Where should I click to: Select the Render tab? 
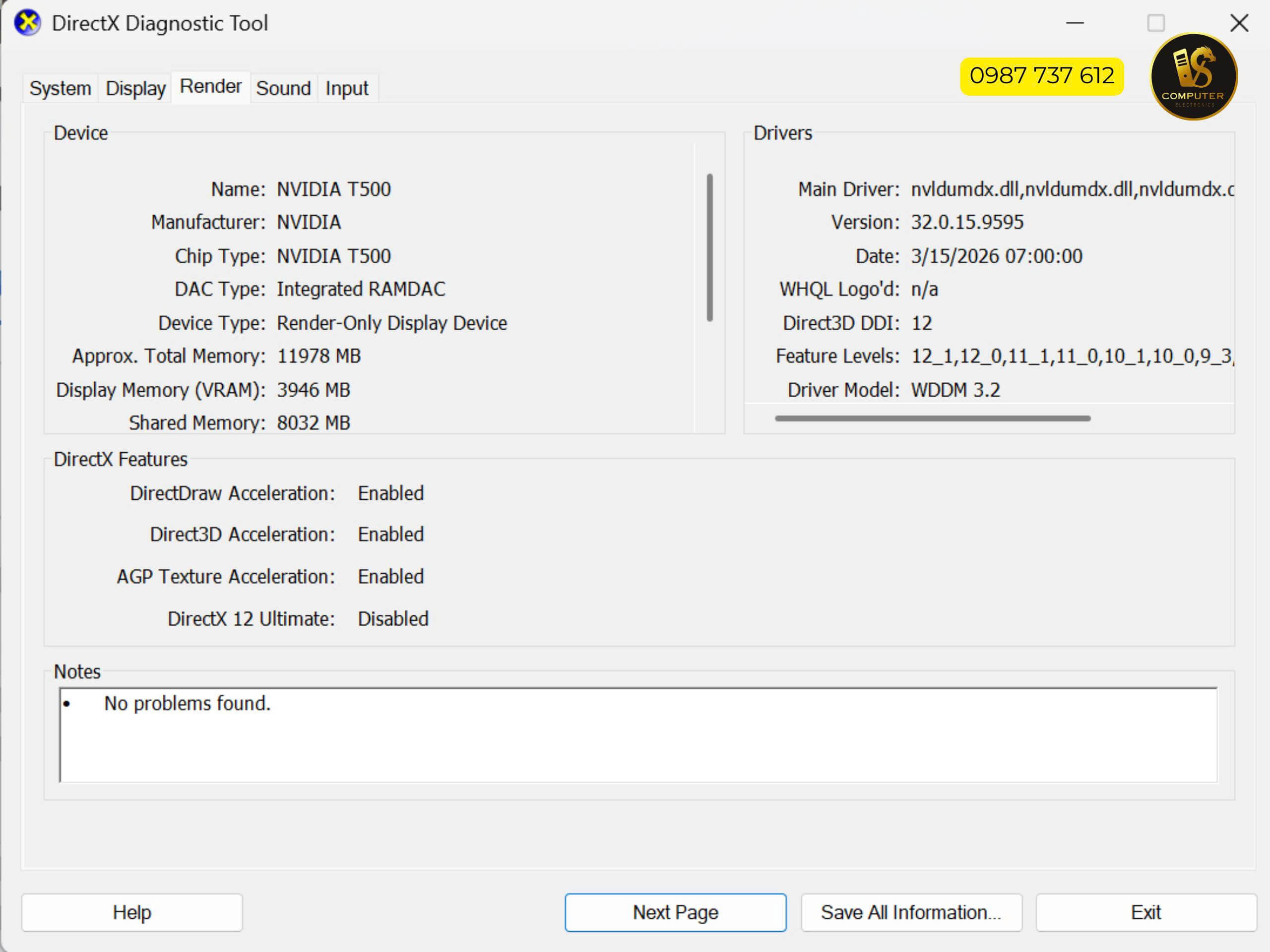(x=211, y=87)
